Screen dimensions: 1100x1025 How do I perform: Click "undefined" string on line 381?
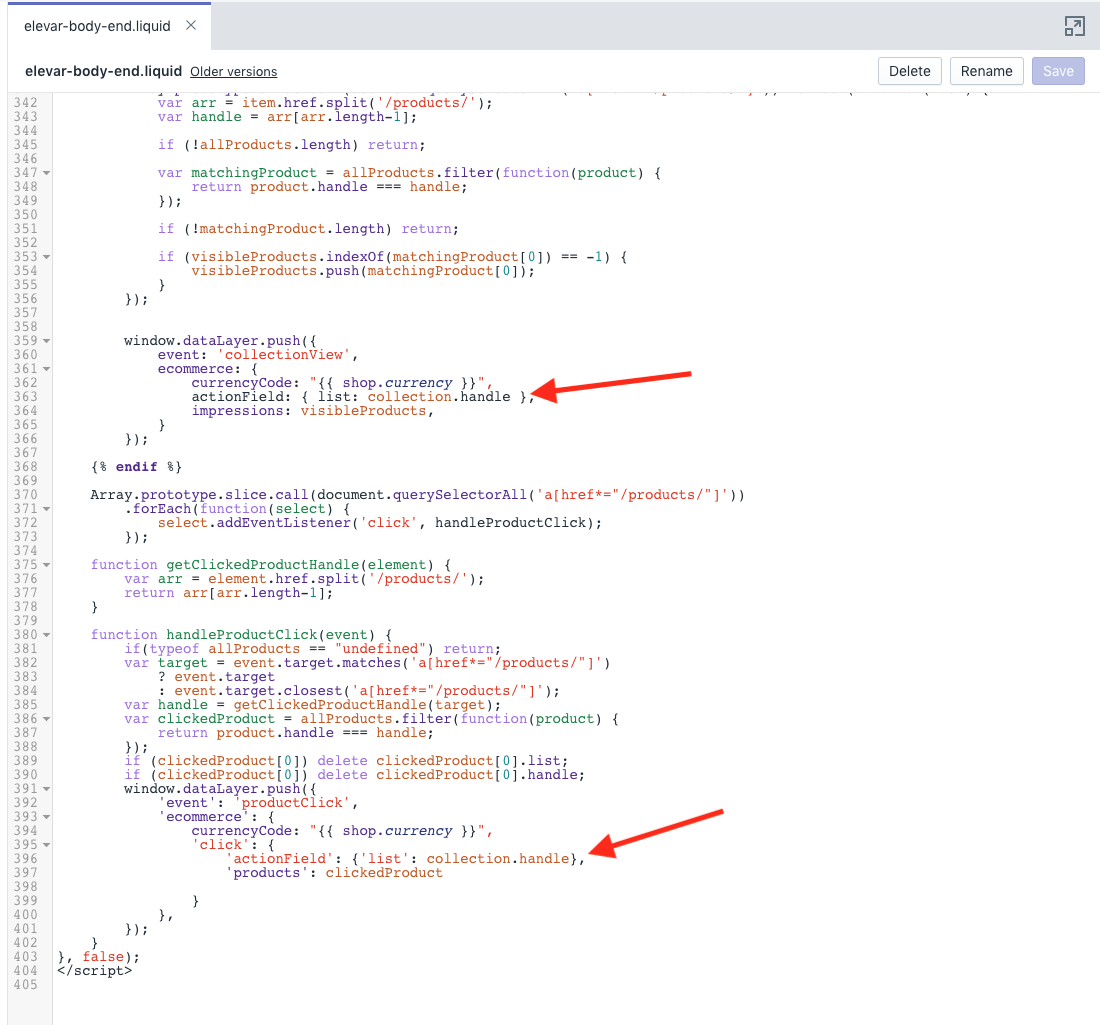click(380, 649)
